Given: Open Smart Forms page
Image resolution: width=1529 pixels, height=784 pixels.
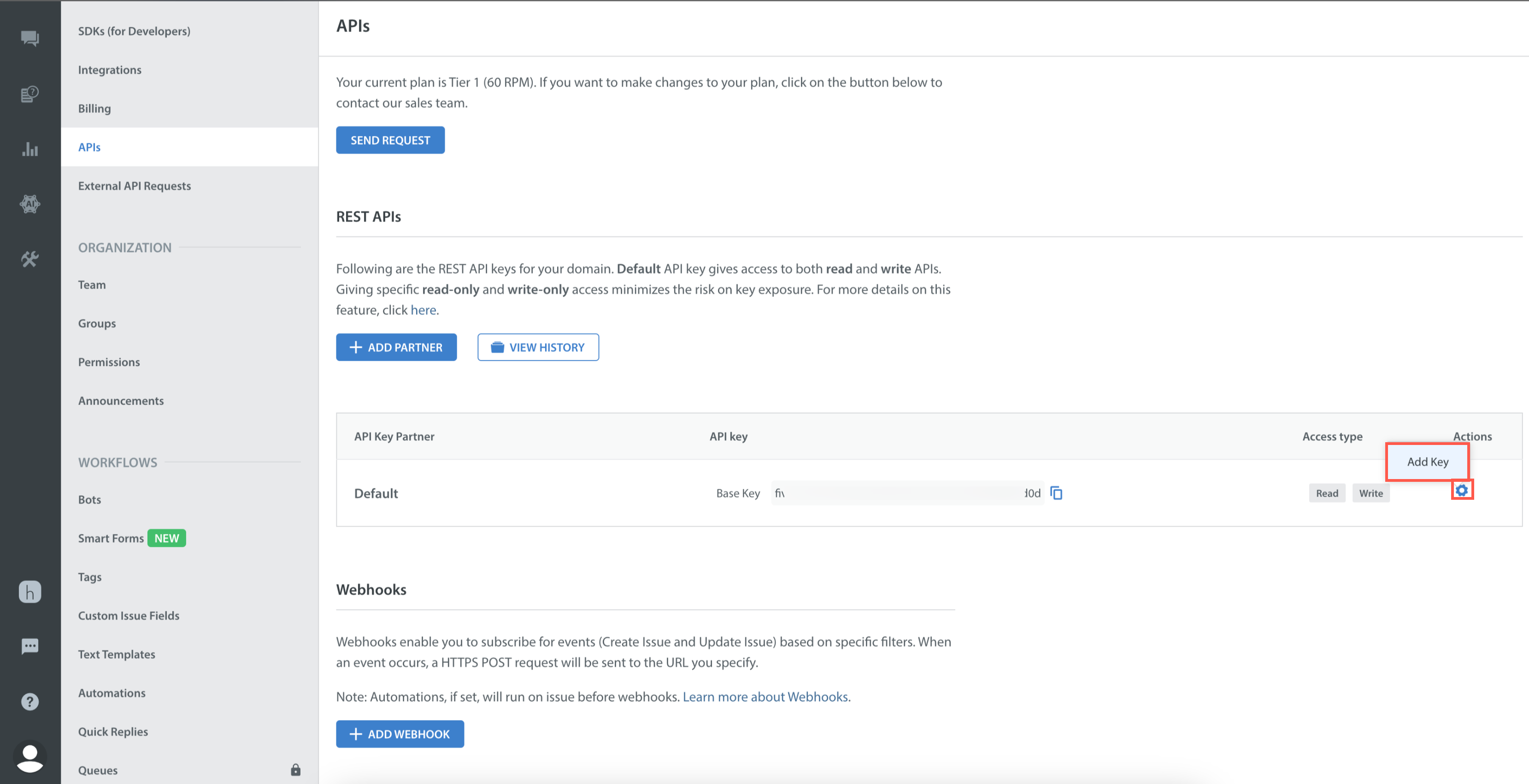Looking at the screenshot, I should pos(111,538).
